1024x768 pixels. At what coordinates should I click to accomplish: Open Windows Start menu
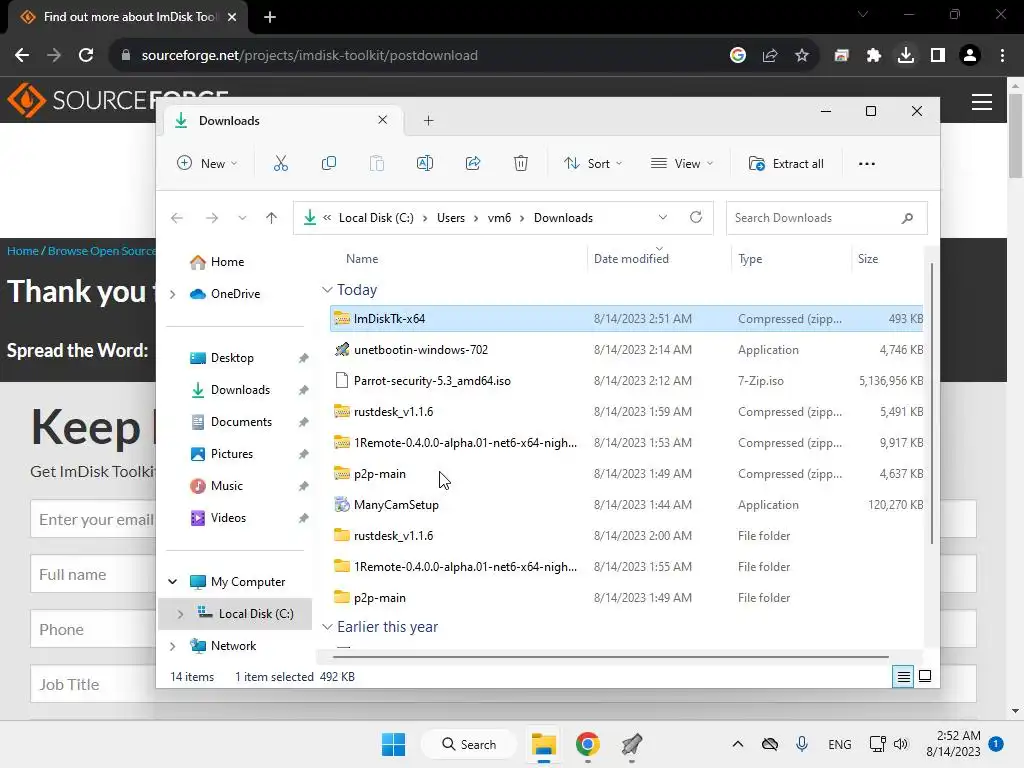393,744
